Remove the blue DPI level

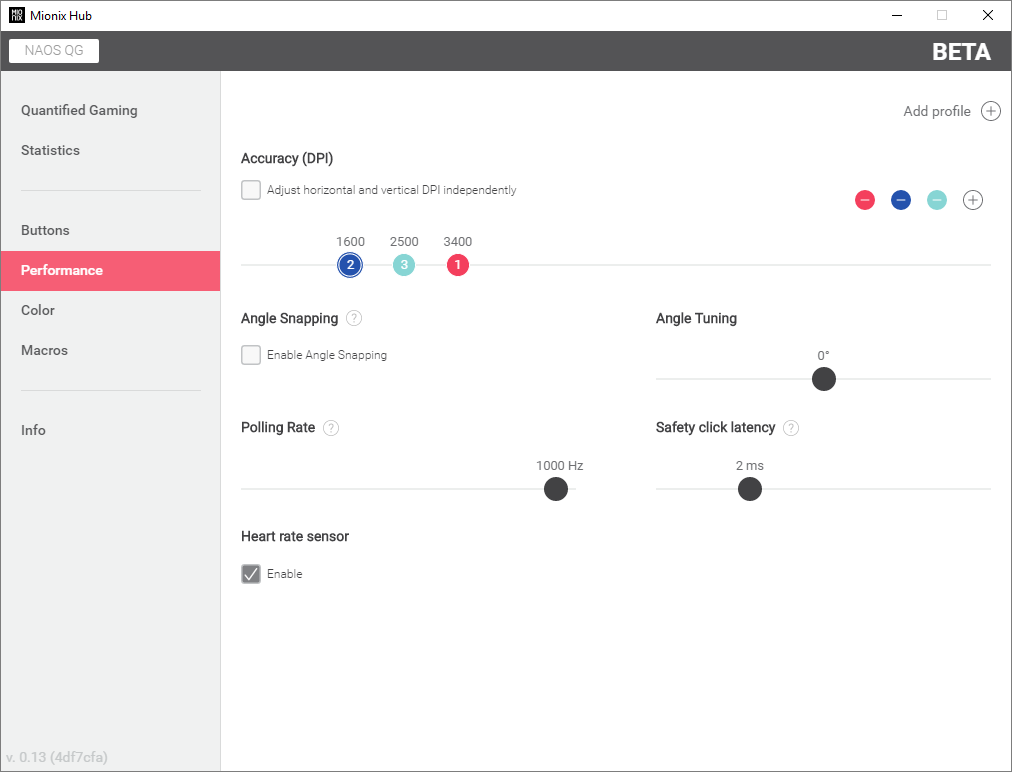[x=901, y=200]
